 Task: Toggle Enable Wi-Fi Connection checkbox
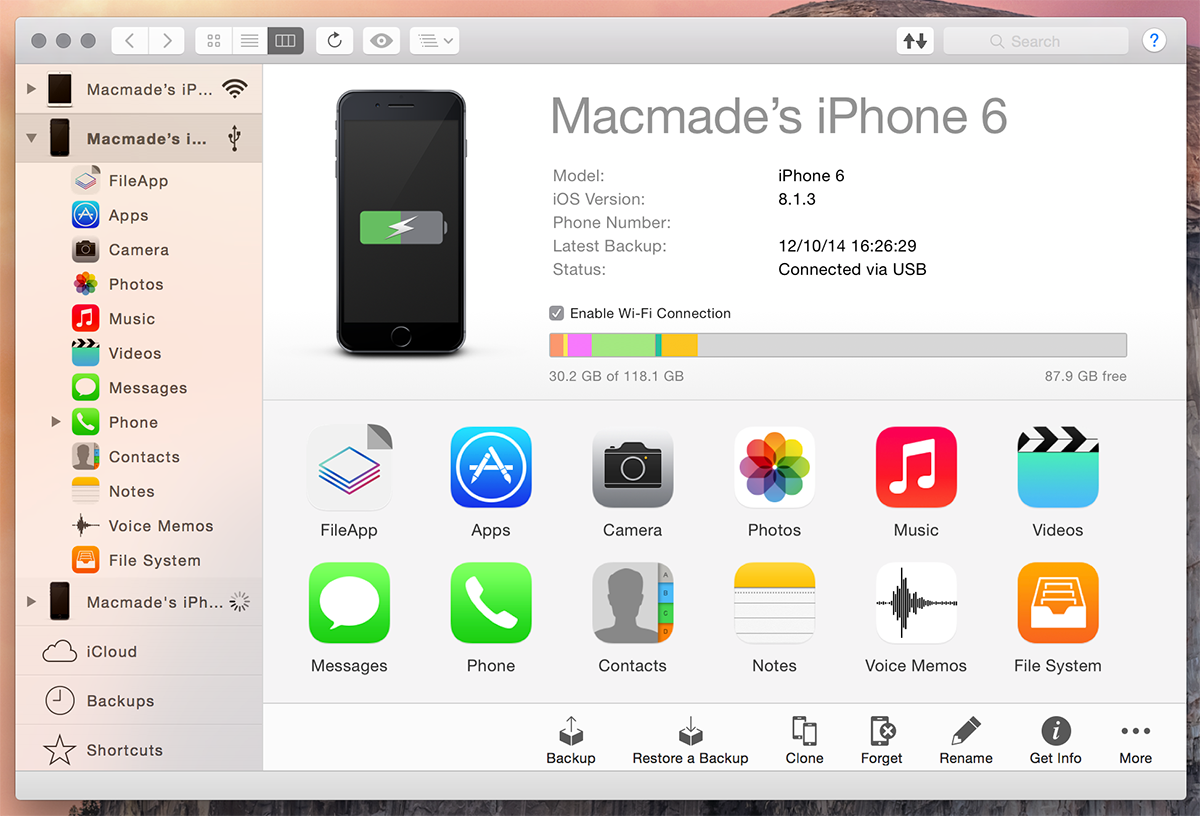(557, 313)
